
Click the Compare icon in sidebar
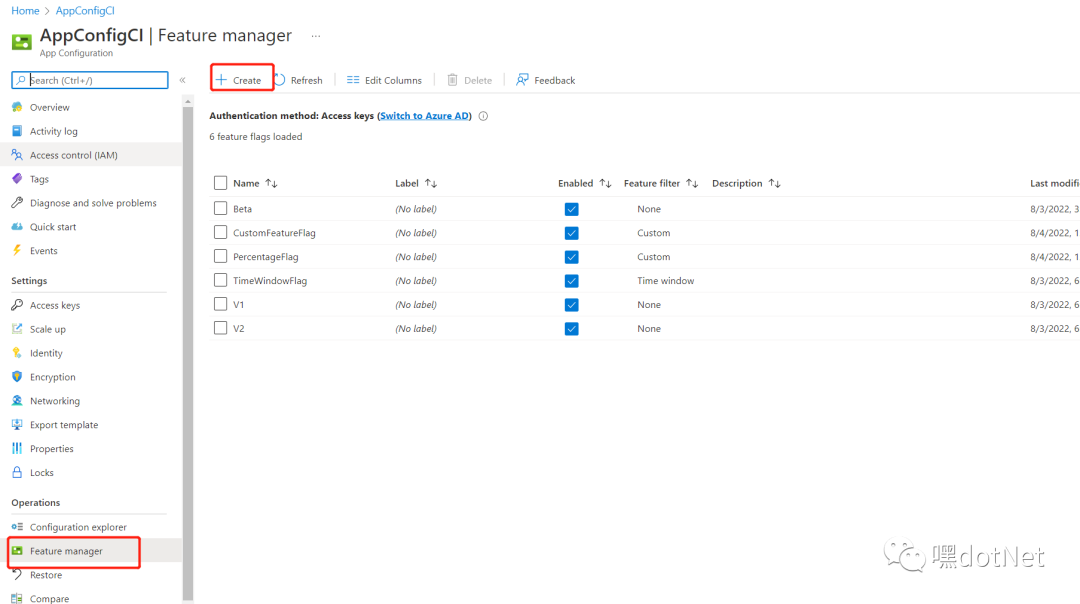(x=17, y=598)
